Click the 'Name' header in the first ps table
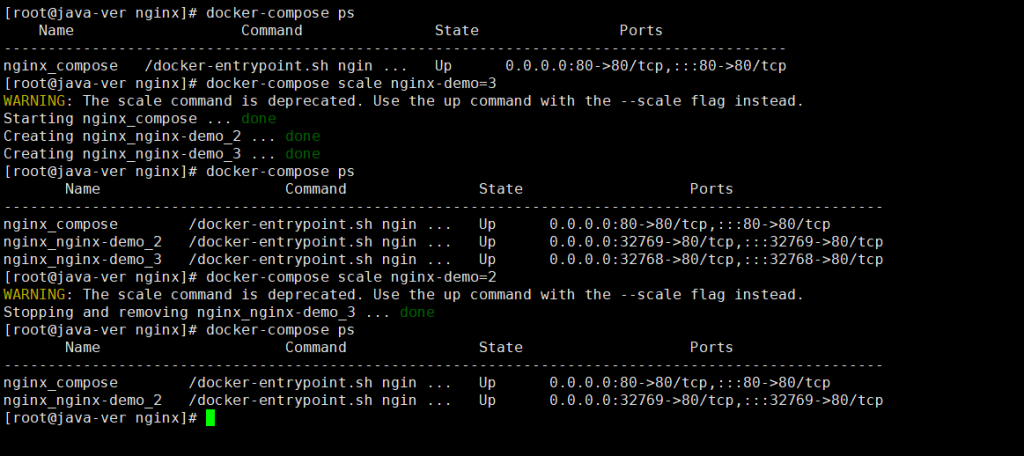This screenshot has height=456, width=1024. pos(56,31)
